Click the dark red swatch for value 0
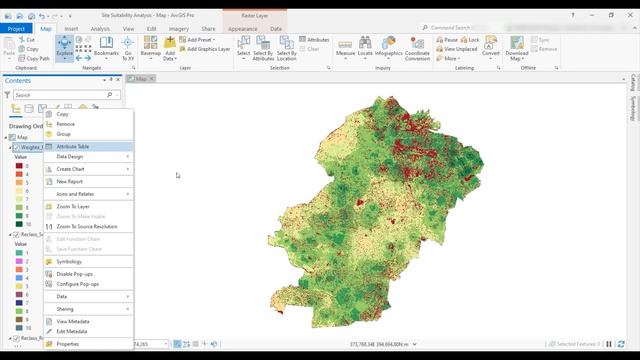Screen dimensions: 640x360 tap(19, 166)
